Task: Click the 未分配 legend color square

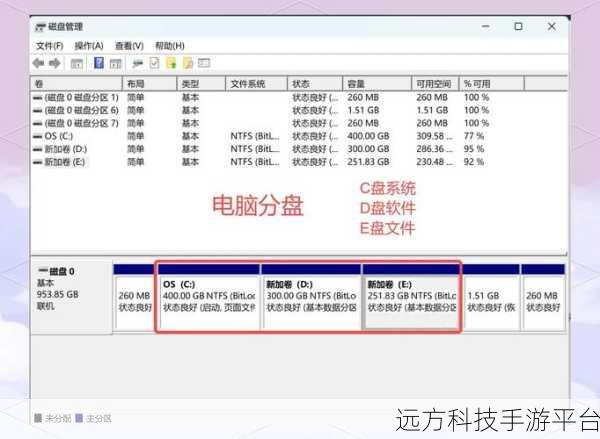Action: [x=38, y=418]
